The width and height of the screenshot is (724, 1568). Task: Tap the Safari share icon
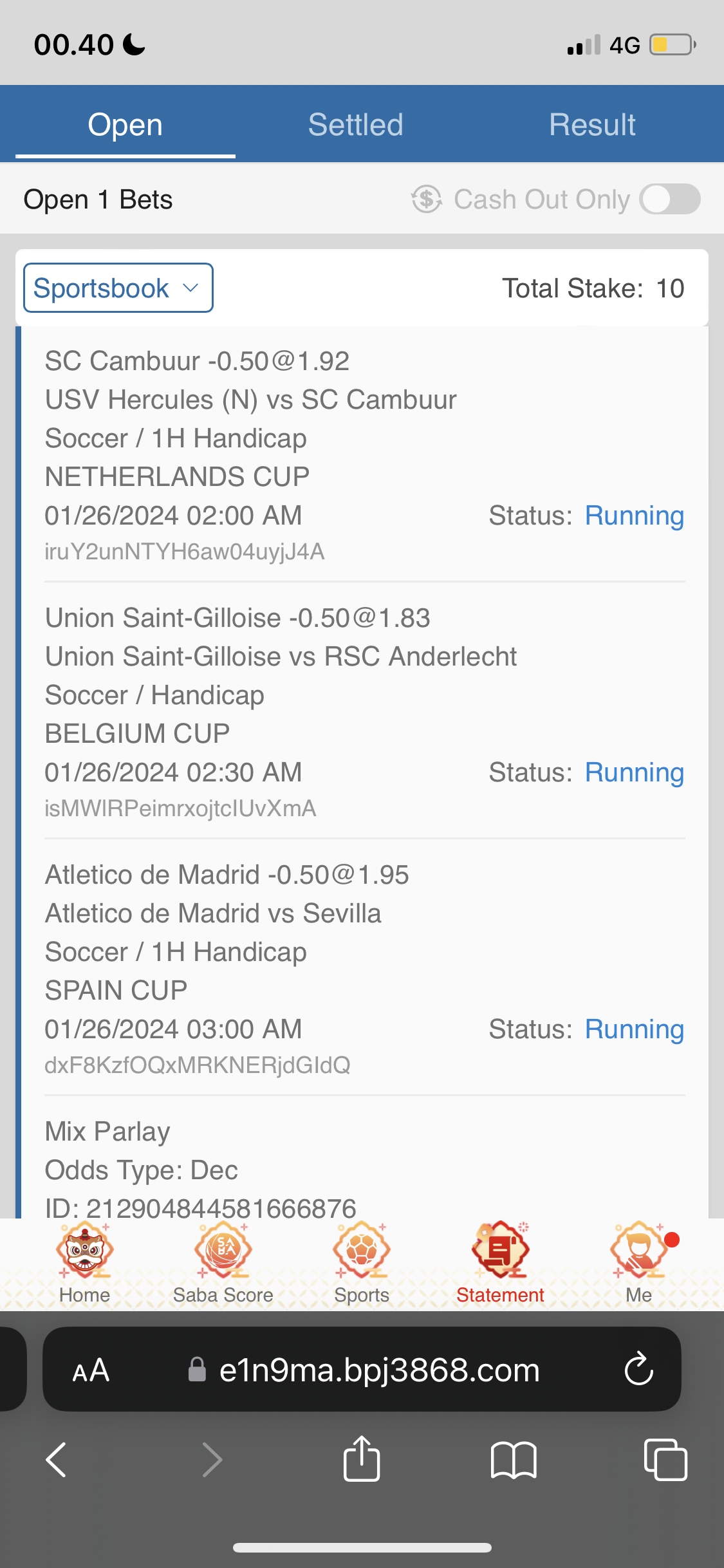(x=362, y=1459)
